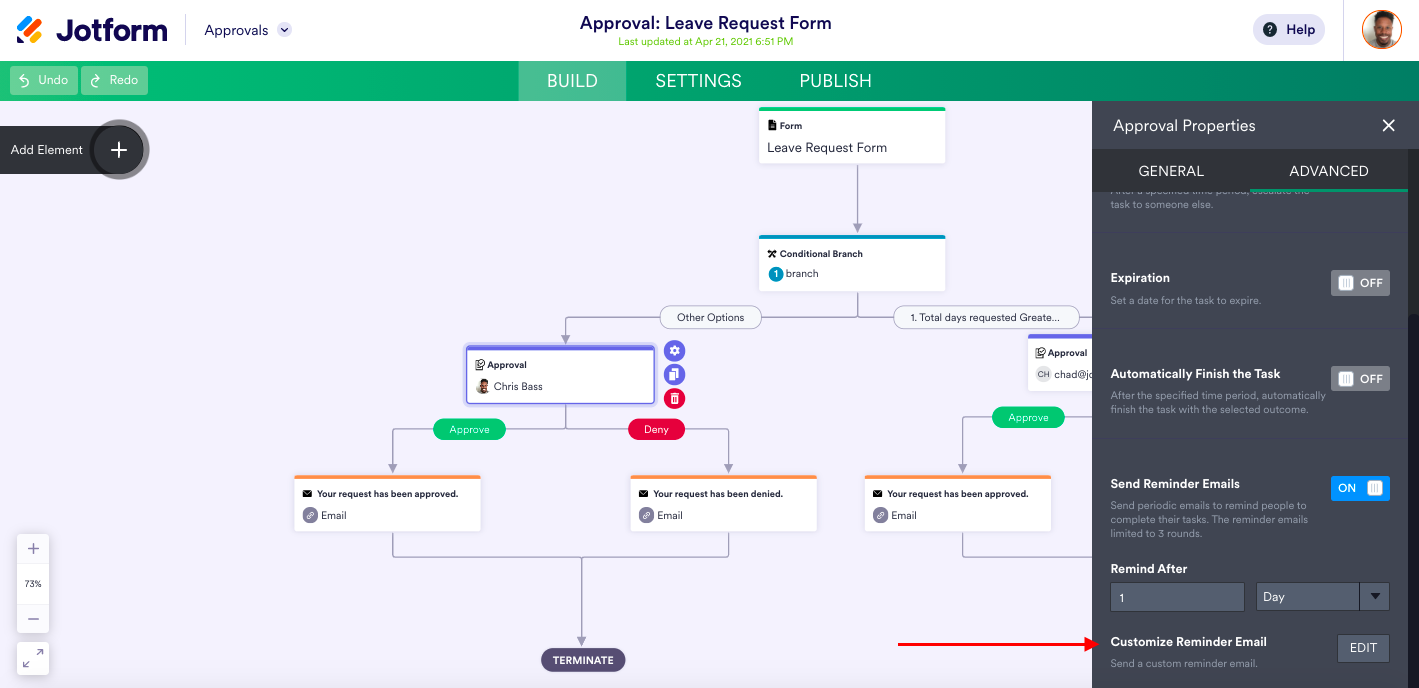The width and height of the screenshot is (1419, 688).
Task: Disable Send Reminder Emails toggle
Action: pyautogui.click(x=1360, y=488)
